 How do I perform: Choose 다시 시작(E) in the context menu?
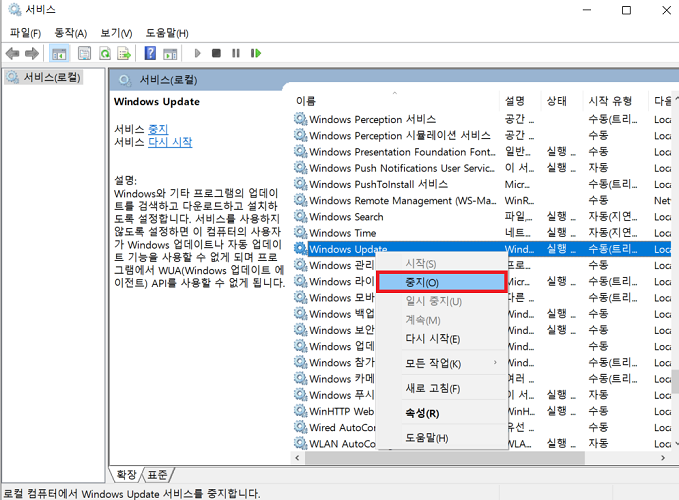441,339
